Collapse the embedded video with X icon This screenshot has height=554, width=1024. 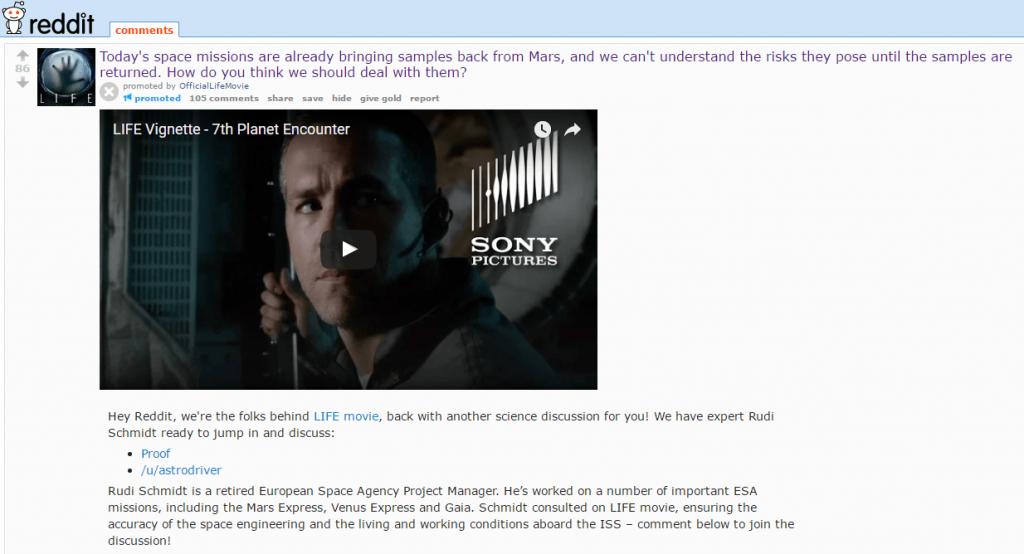coord(110,92)
